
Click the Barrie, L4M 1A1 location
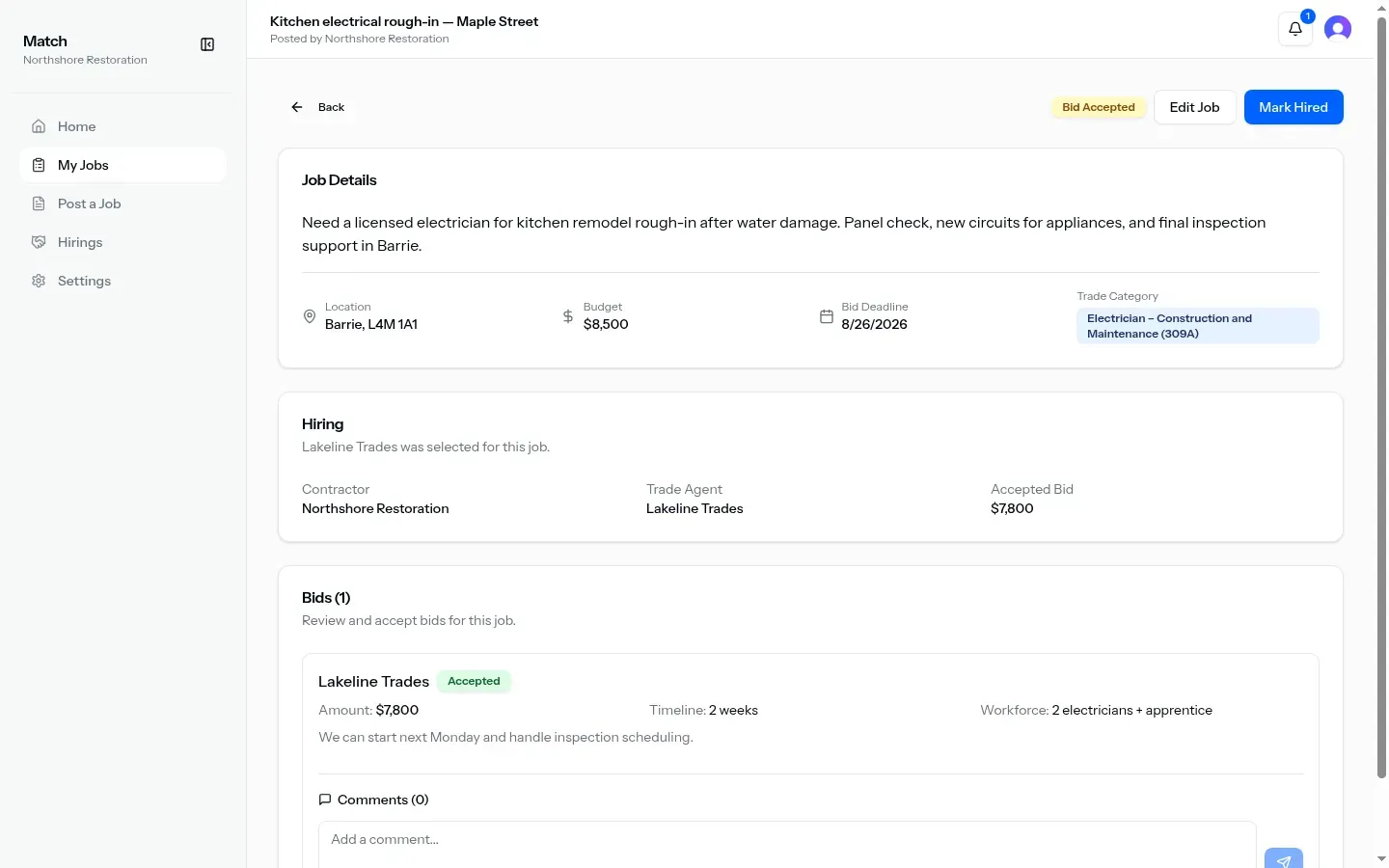pyautogui.click(x=371, y=324)
